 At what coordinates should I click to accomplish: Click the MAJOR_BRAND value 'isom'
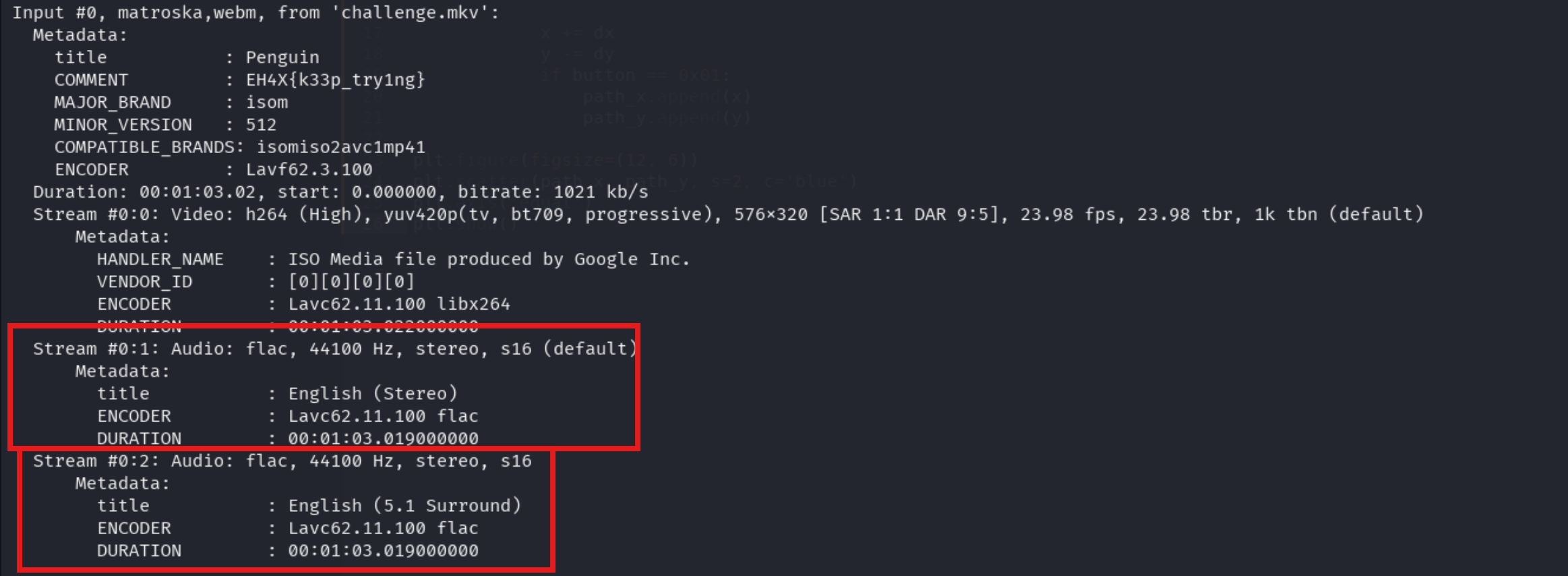266,103
